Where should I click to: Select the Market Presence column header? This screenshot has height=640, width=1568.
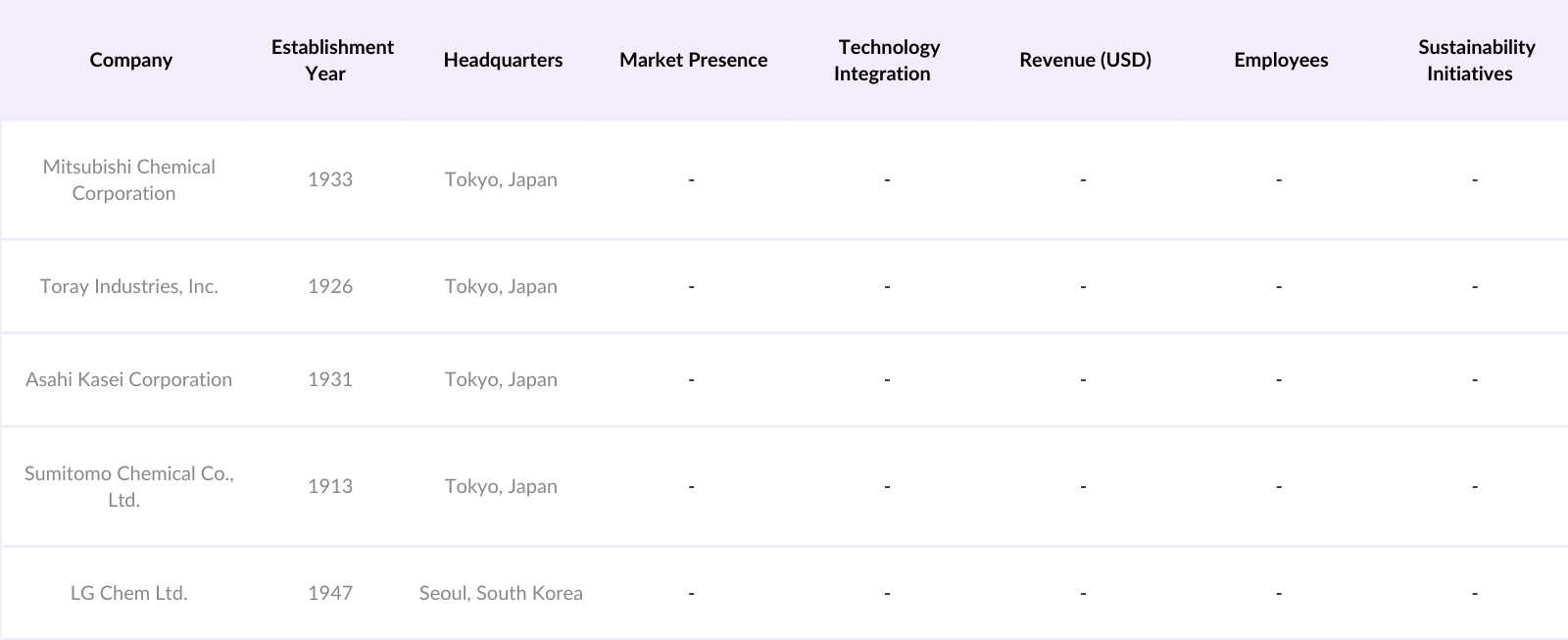pyautogui.click(x=693, y=60)
